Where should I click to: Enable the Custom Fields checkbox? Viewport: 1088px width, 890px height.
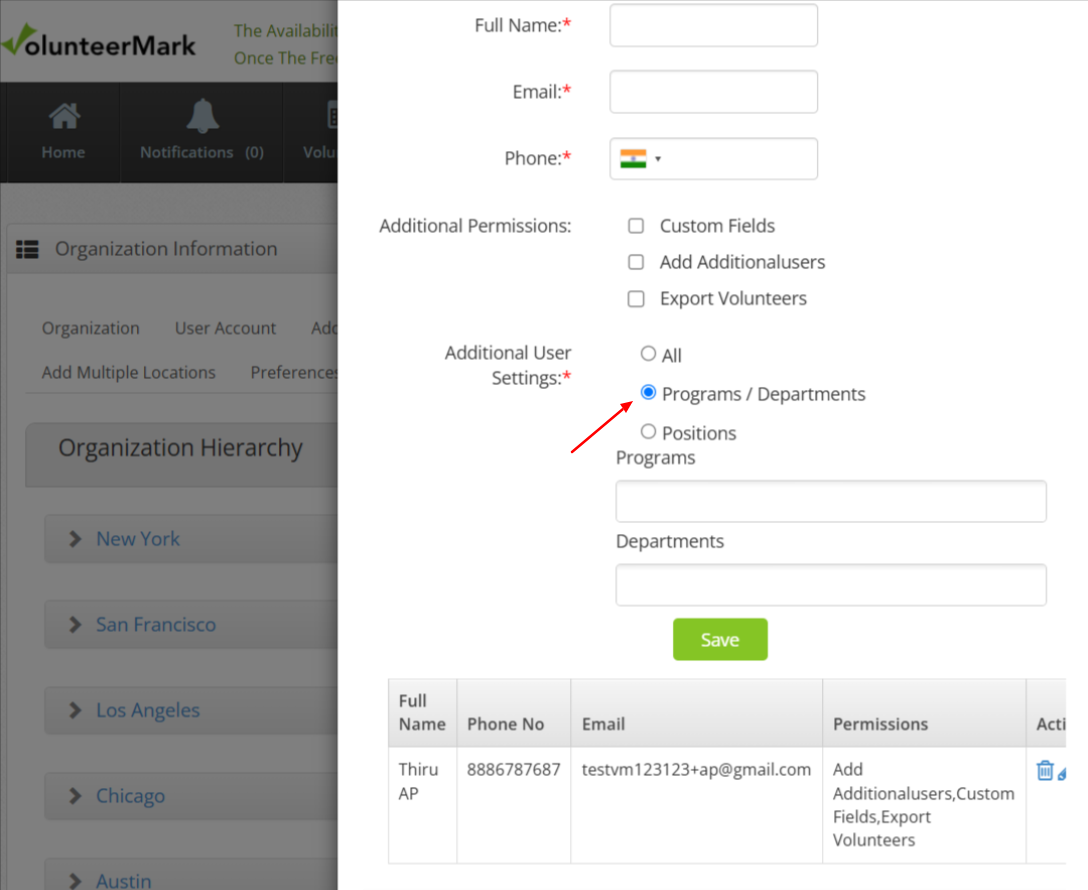click(636, 226)
